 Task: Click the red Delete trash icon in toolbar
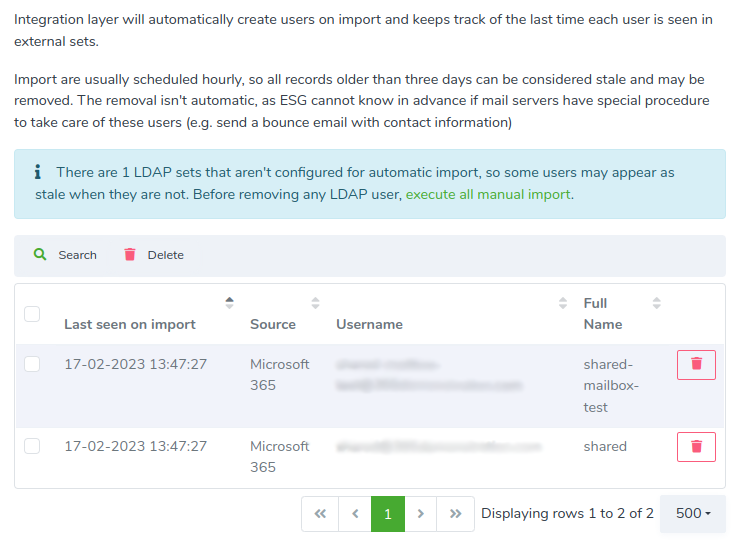pos(130,254)
